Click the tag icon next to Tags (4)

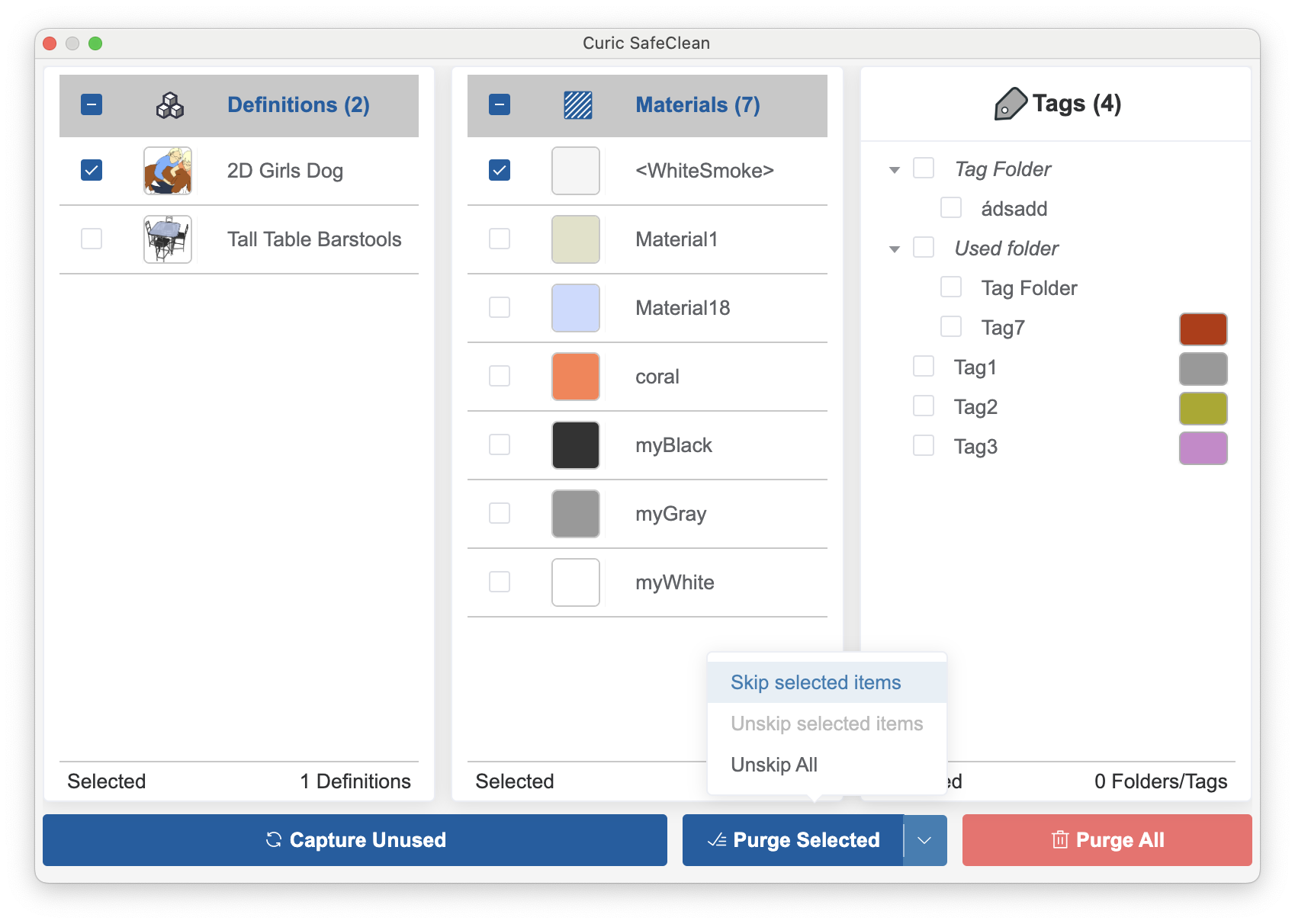coord(1012,102)
